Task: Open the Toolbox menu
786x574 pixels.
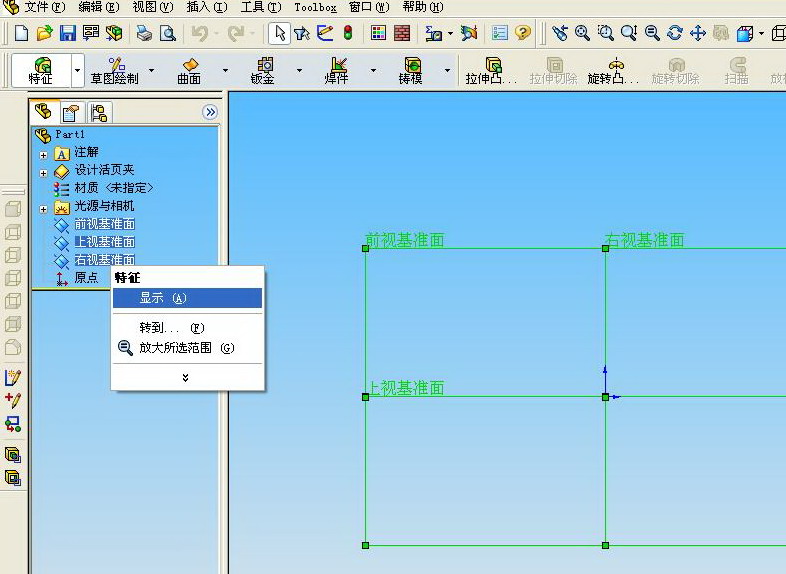Action: (315, 7)
